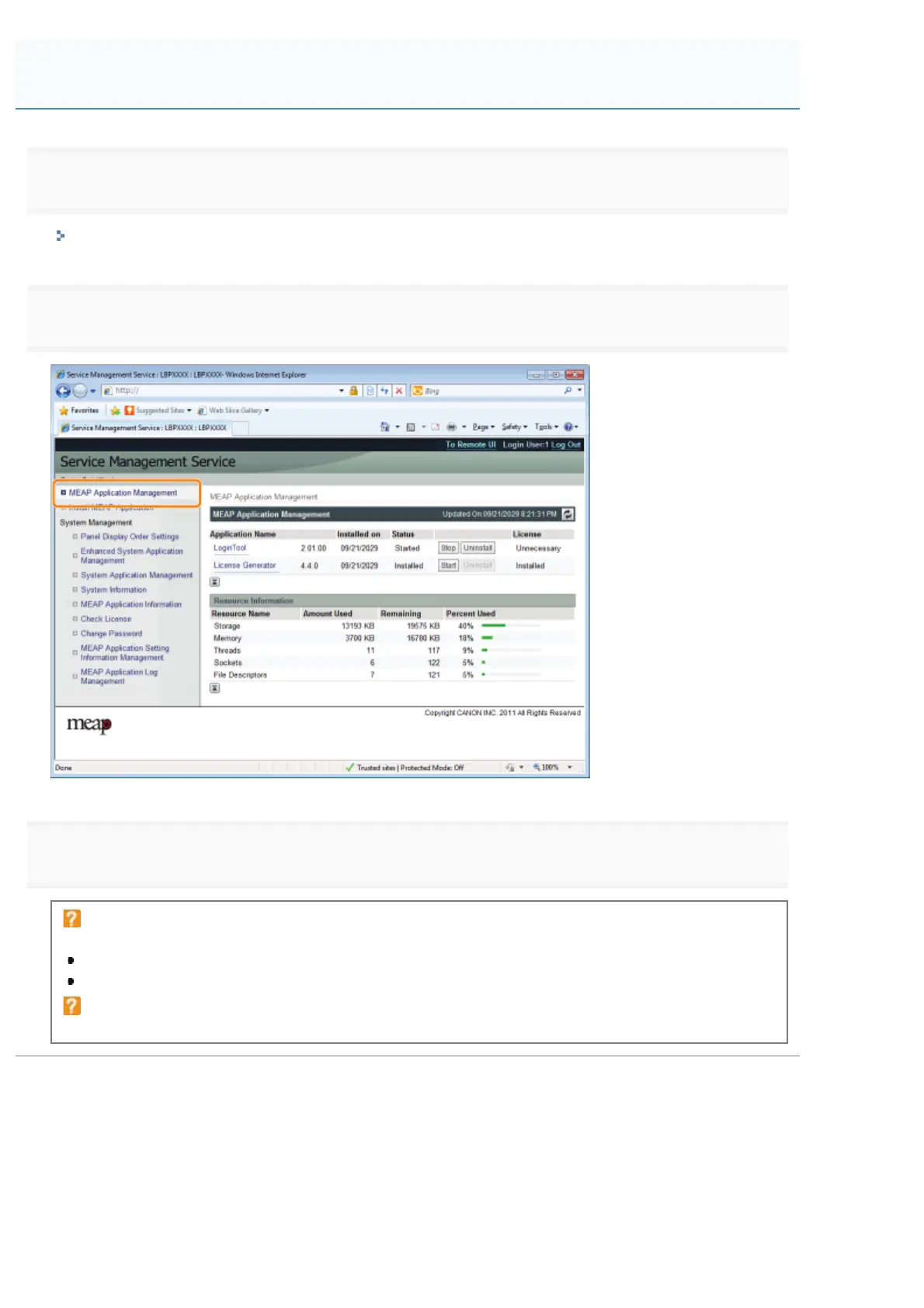This screenshot has height=1308, width=924.
Task: Open the LoginTool application link
Action: click(230, 548)
